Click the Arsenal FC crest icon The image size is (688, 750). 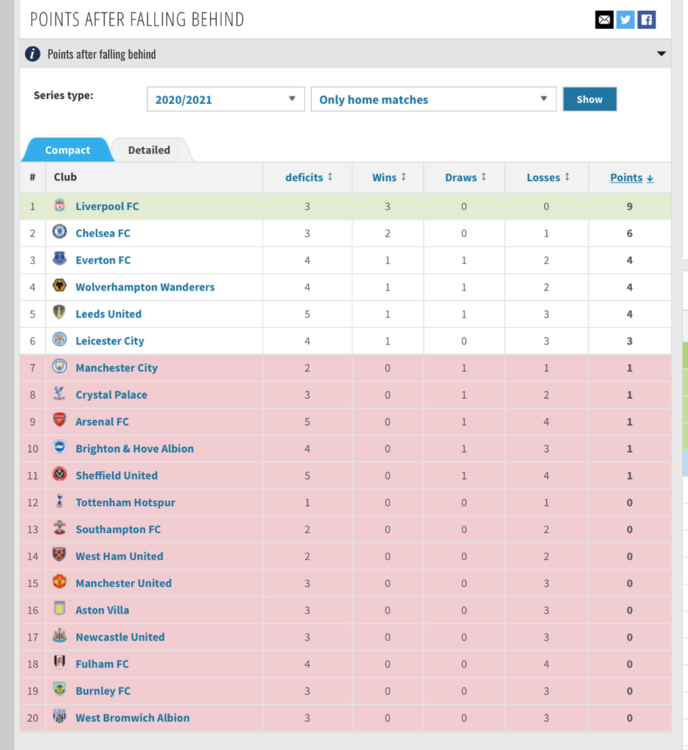[x=59, y=420]
